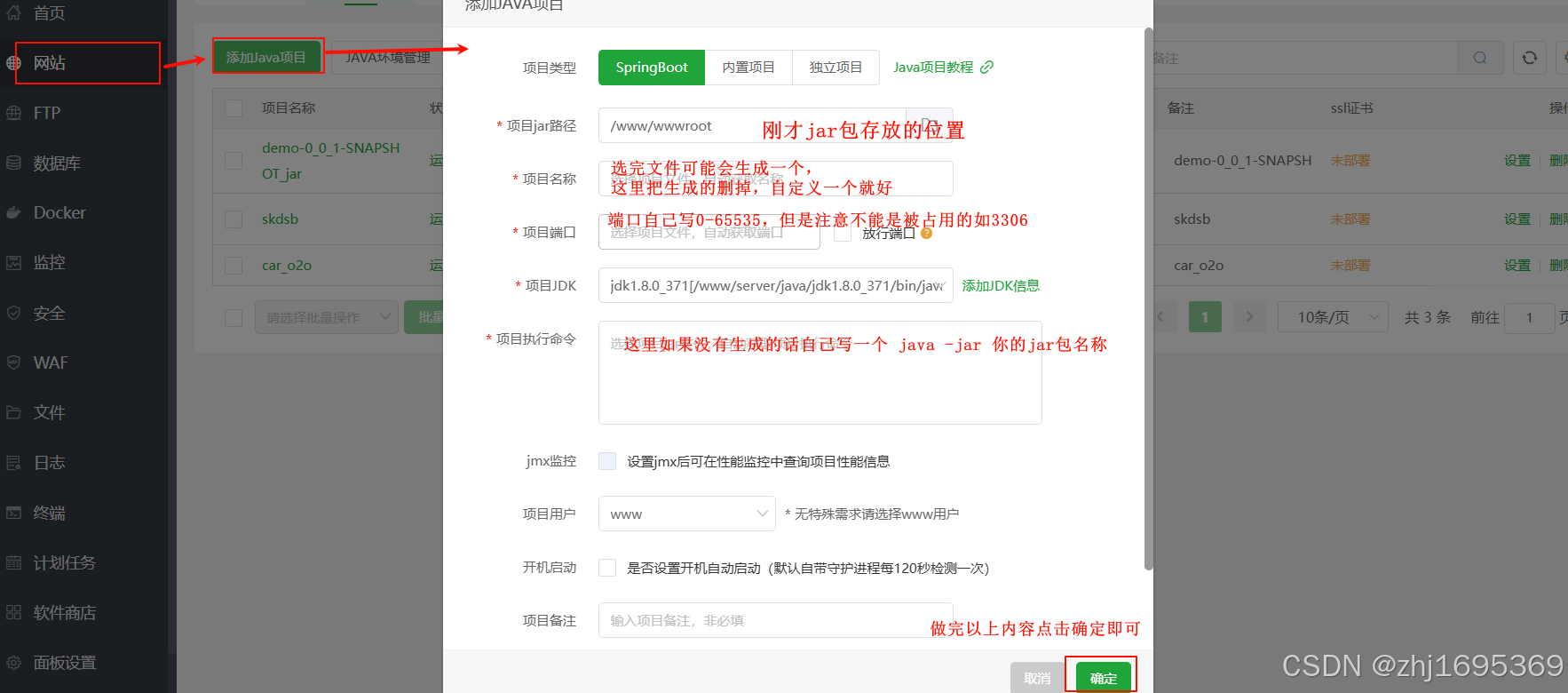Click the Docker whale icon
The image size is (1568, 693).
pyautogui.click(x=13, y=212)
